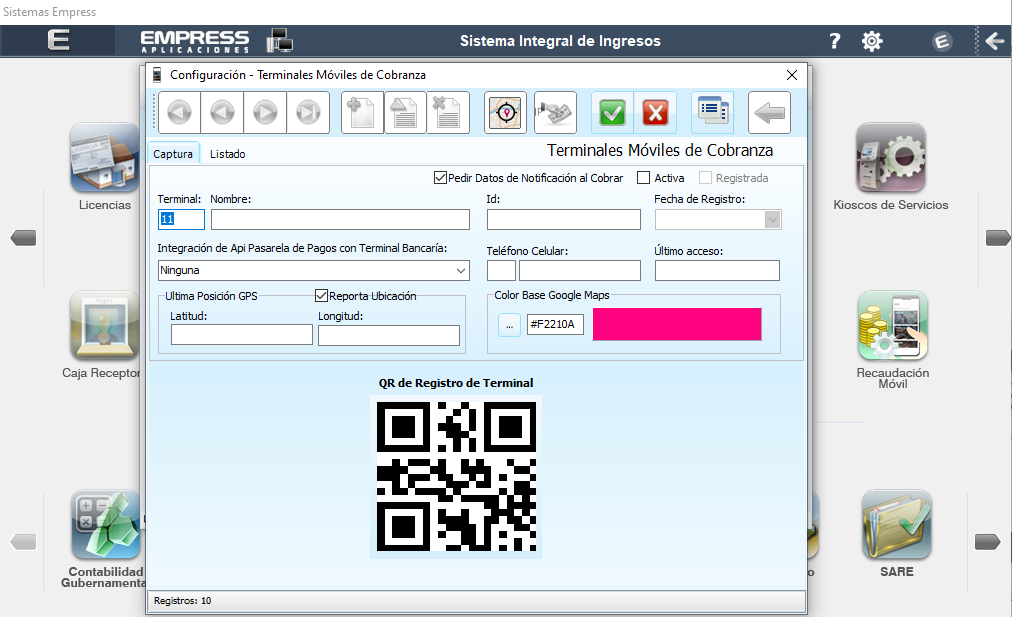Click the back arrow in dialog toolbar
1012x617 pixels.
(x=769, y=113)
